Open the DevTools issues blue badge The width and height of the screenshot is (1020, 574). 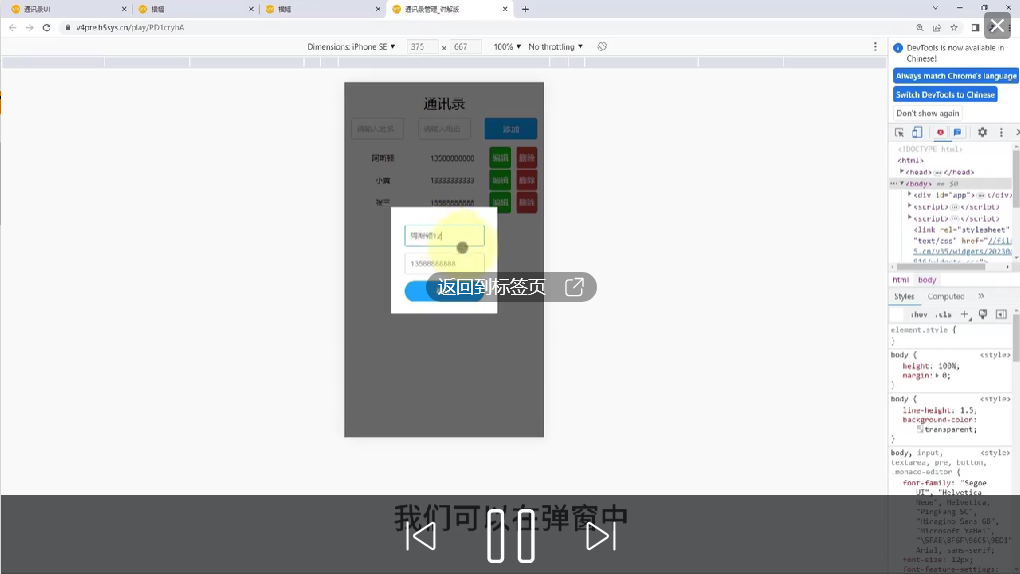(x=958, y=132)
